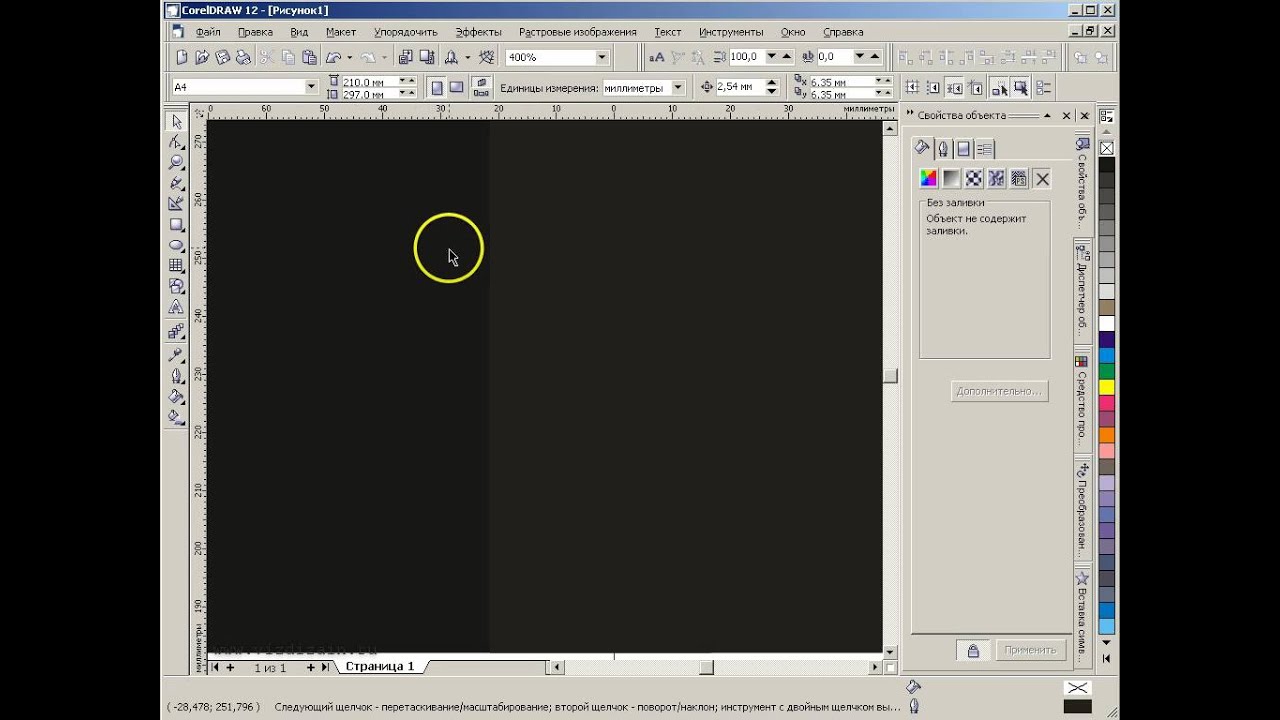
Task: Toggle Treat as Filled button
Action: click(x=1021, y=88)
